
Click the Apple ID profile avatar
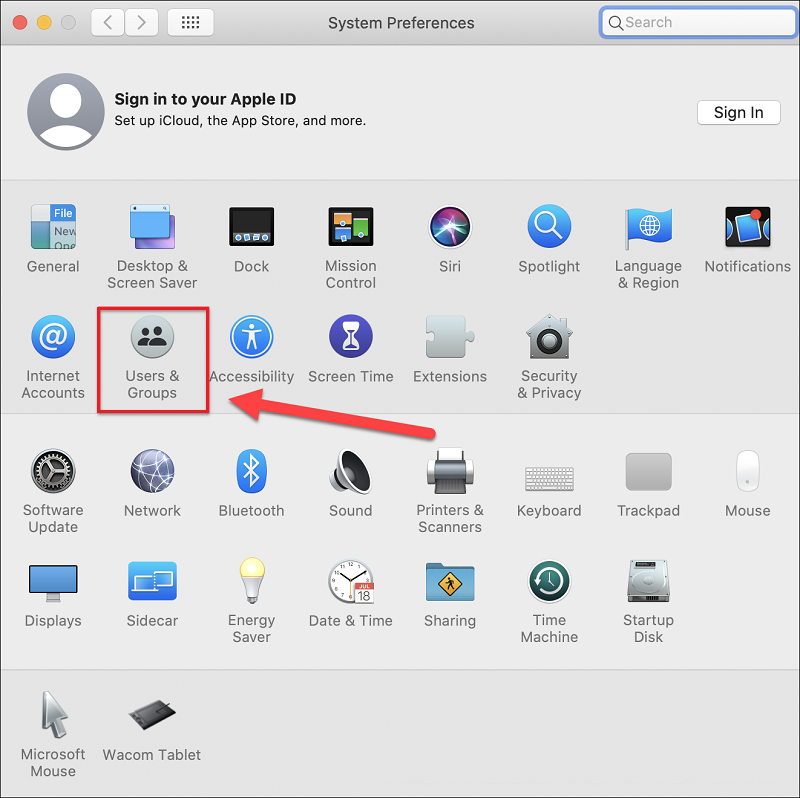[x=66, y=111]
